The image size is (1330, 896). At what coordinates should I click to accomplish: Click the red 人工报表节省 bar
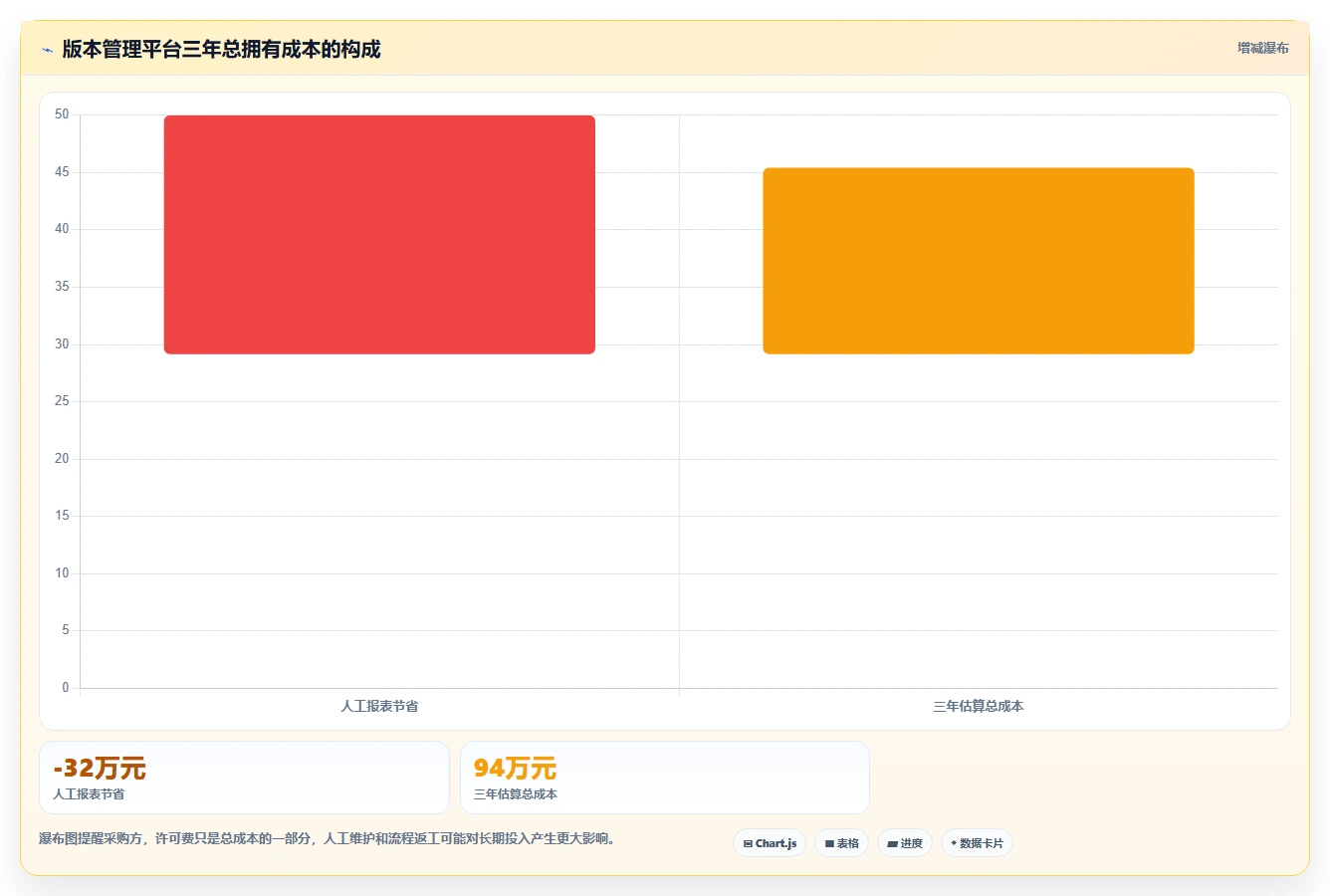pos(379,235)
